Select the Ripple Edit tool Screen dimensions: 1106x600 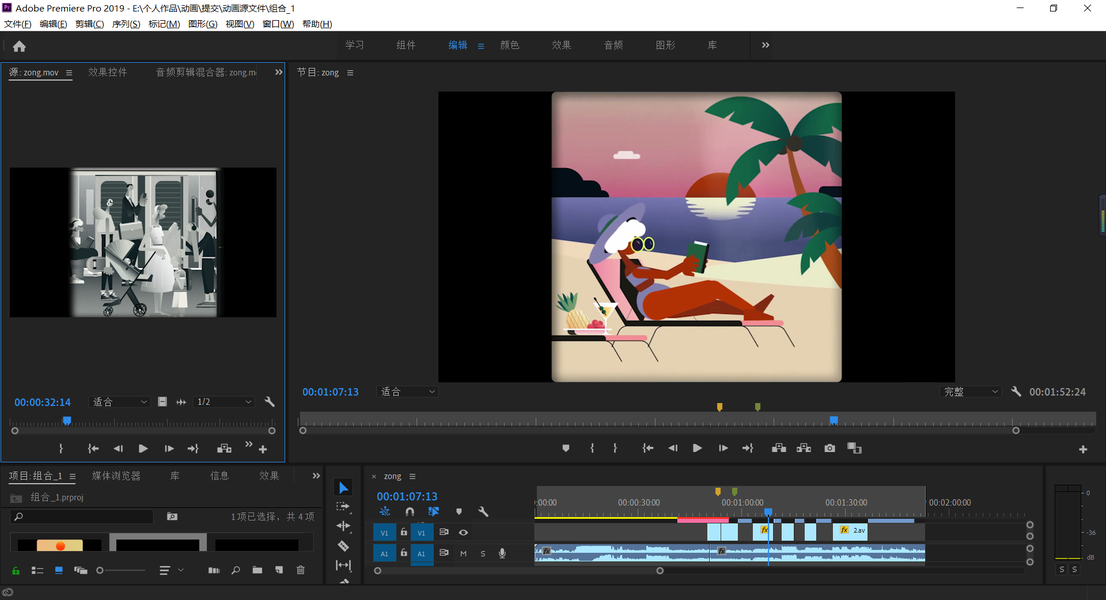pos(343,526)
